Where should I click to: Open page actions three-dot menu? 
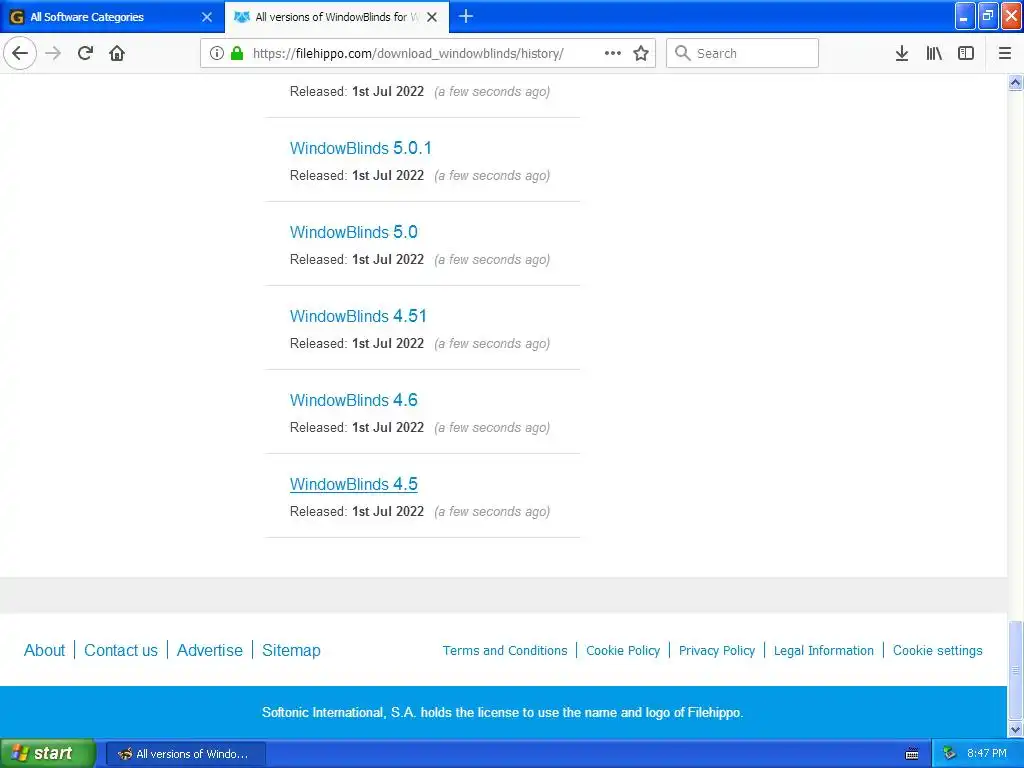[x=613, y=53]
